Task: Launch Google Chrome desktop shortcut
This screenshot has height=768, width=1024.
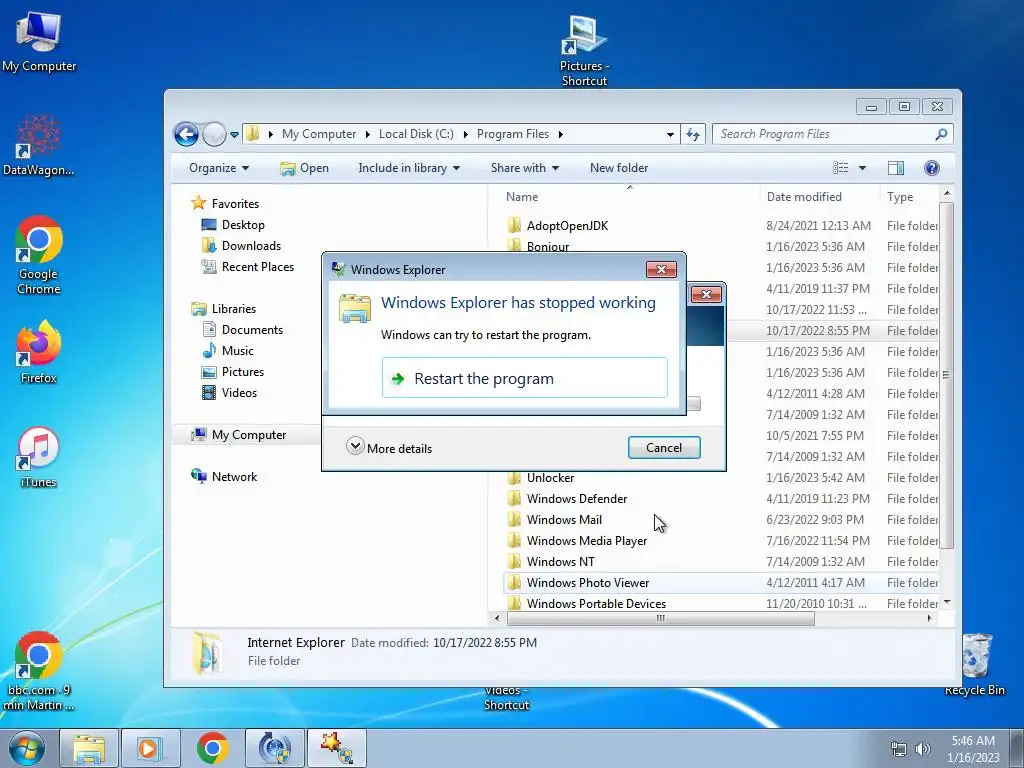Action: [39, 256]
